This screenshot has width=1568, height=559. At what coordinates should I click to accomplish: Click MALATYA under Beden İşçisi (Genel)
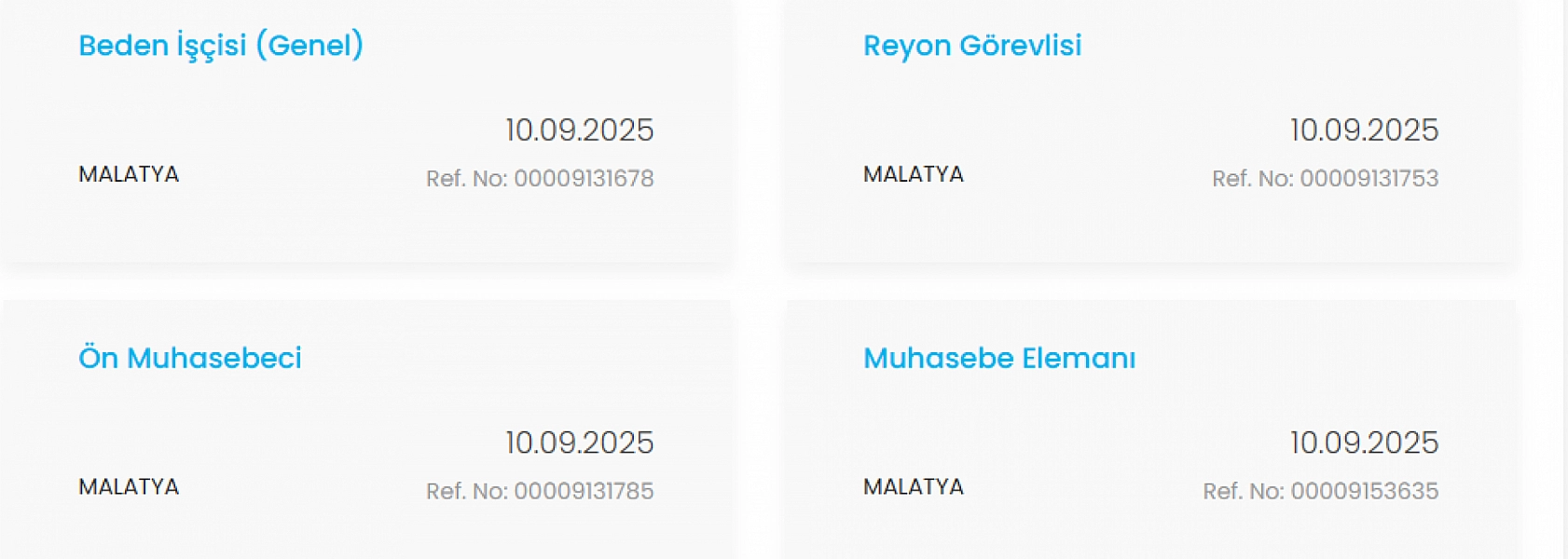pyautogui.click(x=129, y=175)
